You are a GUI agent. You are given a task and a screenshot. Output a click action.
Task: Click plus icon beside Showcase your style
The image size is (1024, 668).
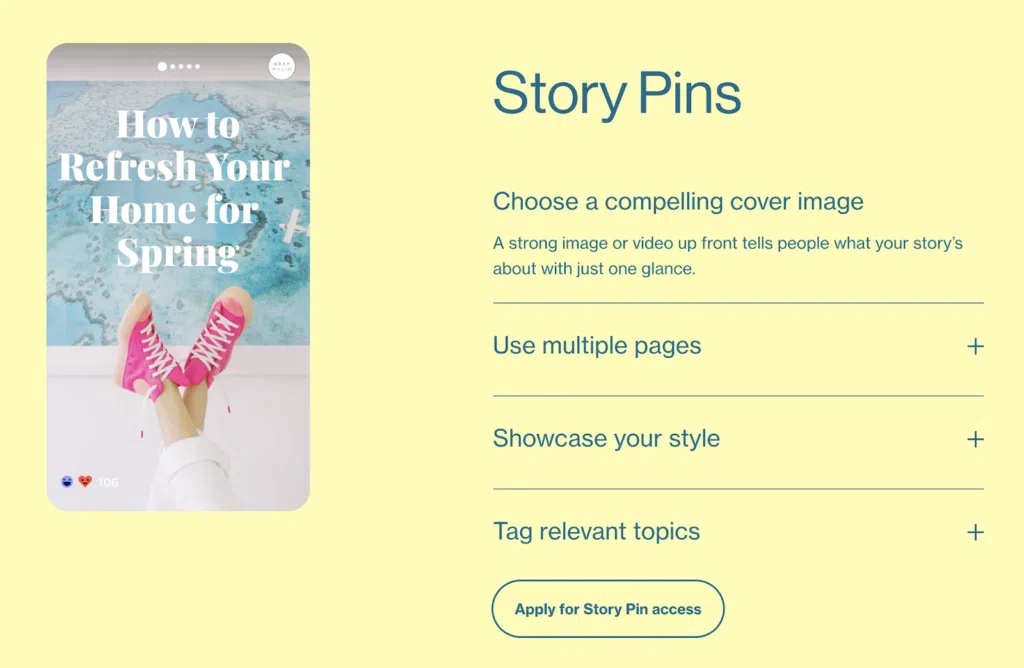pyautogui.click(x=975, y=439)
